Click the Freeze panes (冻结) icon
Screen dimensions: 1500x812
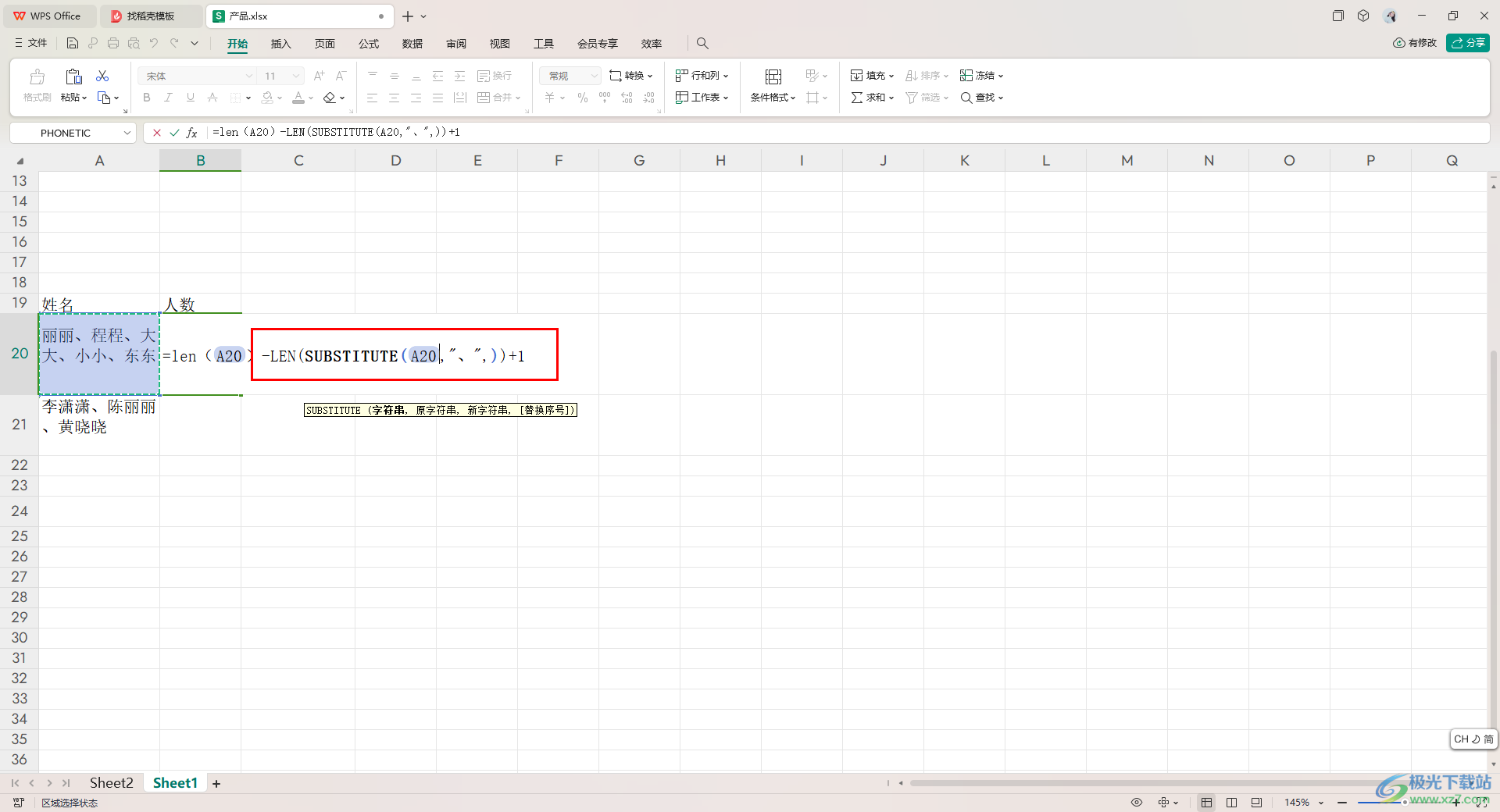tap(966, 76)
